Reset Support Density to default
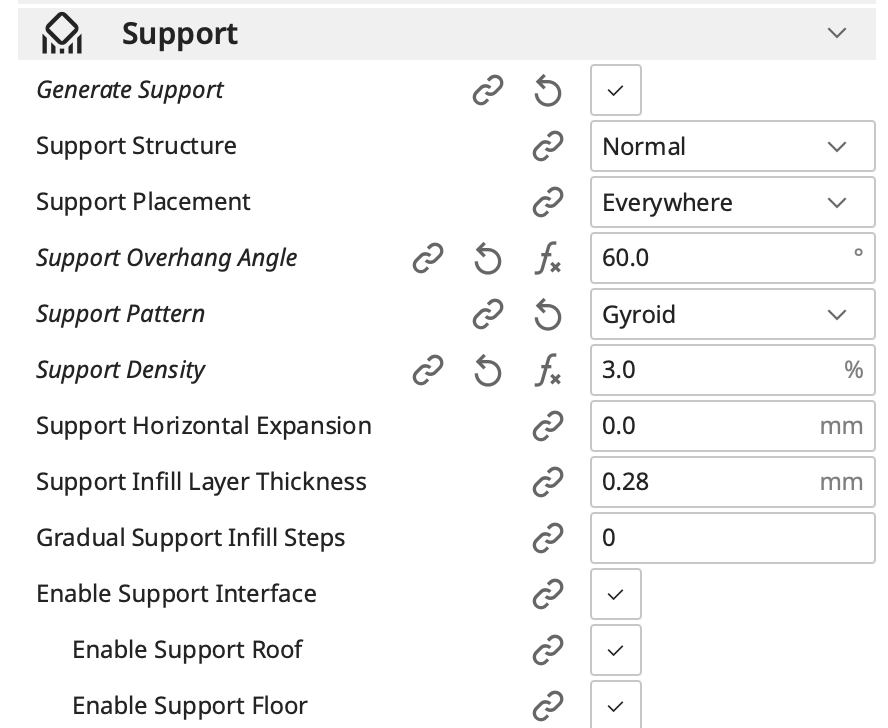This screenshot has width=888, height=728. [x=487, y=371]
